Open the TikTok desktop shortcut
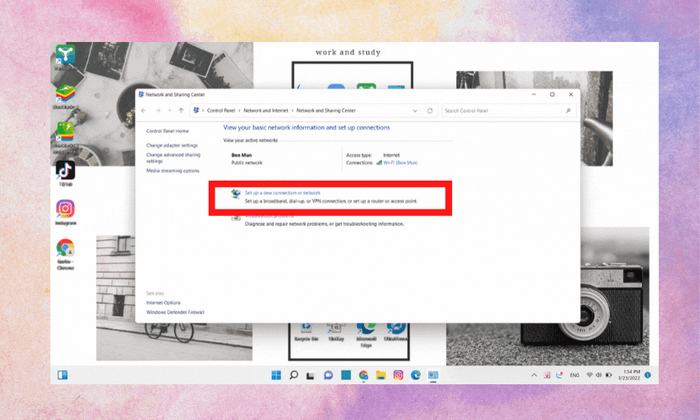 click(x=65, y=170)
